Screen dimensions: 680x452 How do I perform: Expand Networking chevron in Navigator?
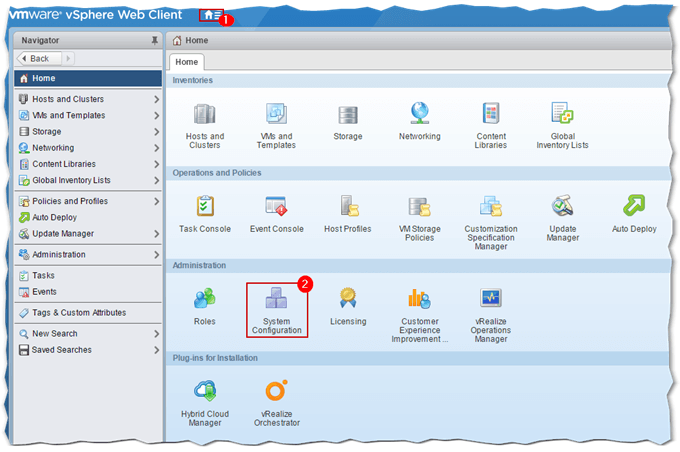point(157,148)
